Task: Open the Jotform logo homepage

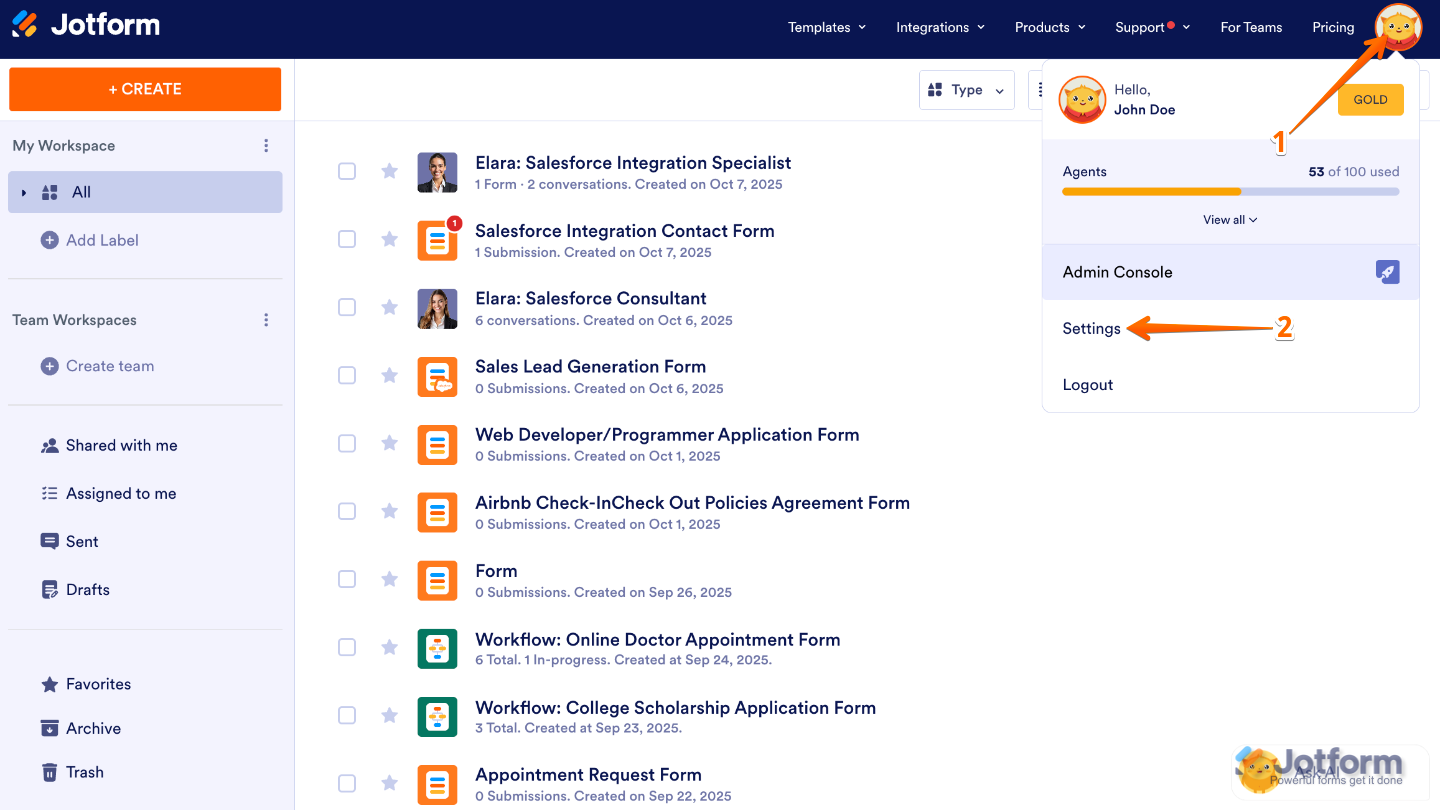Action: pyautogui.click(x=85, y=27)
